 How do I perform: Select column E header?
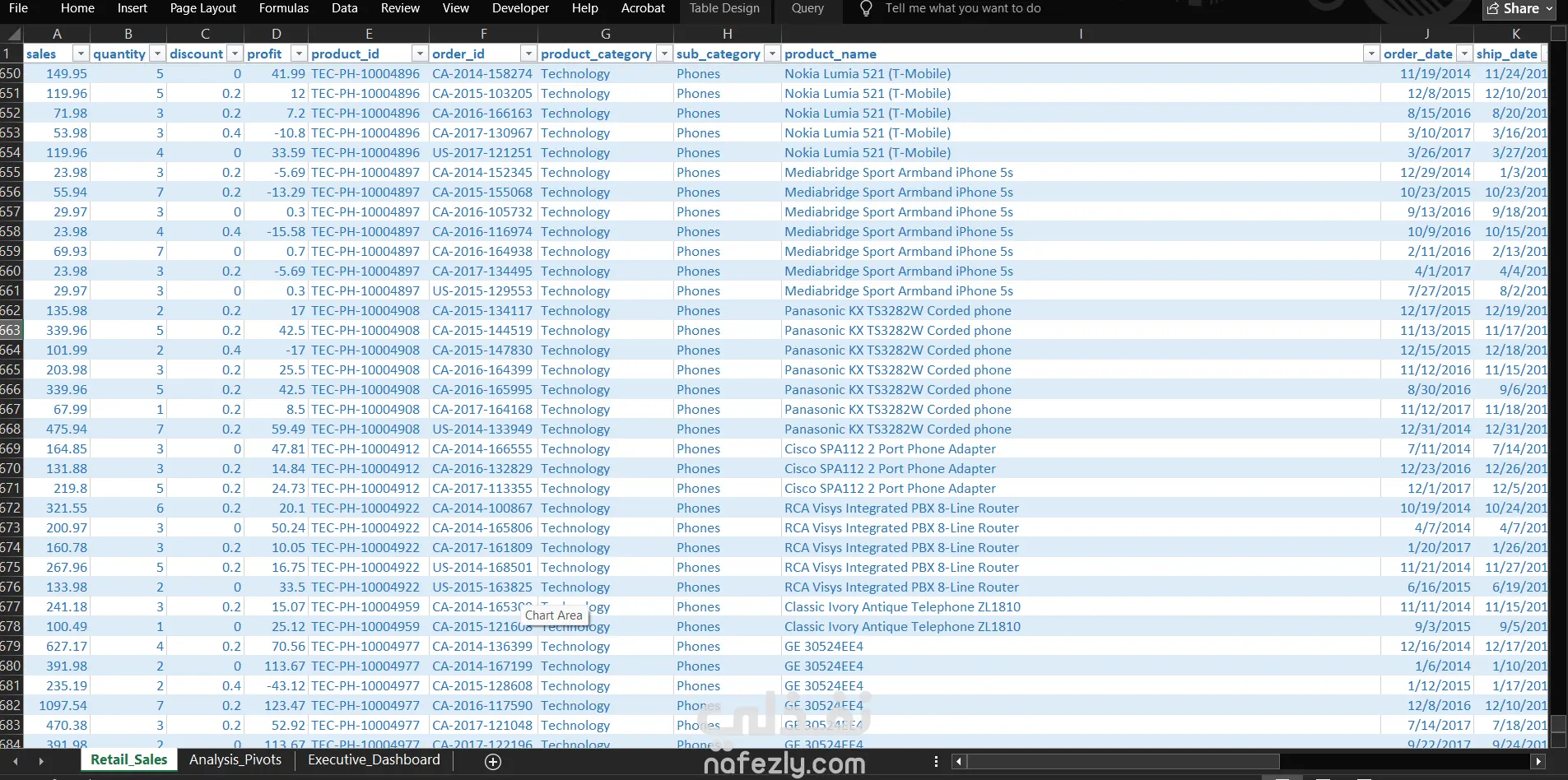point(369,34)
